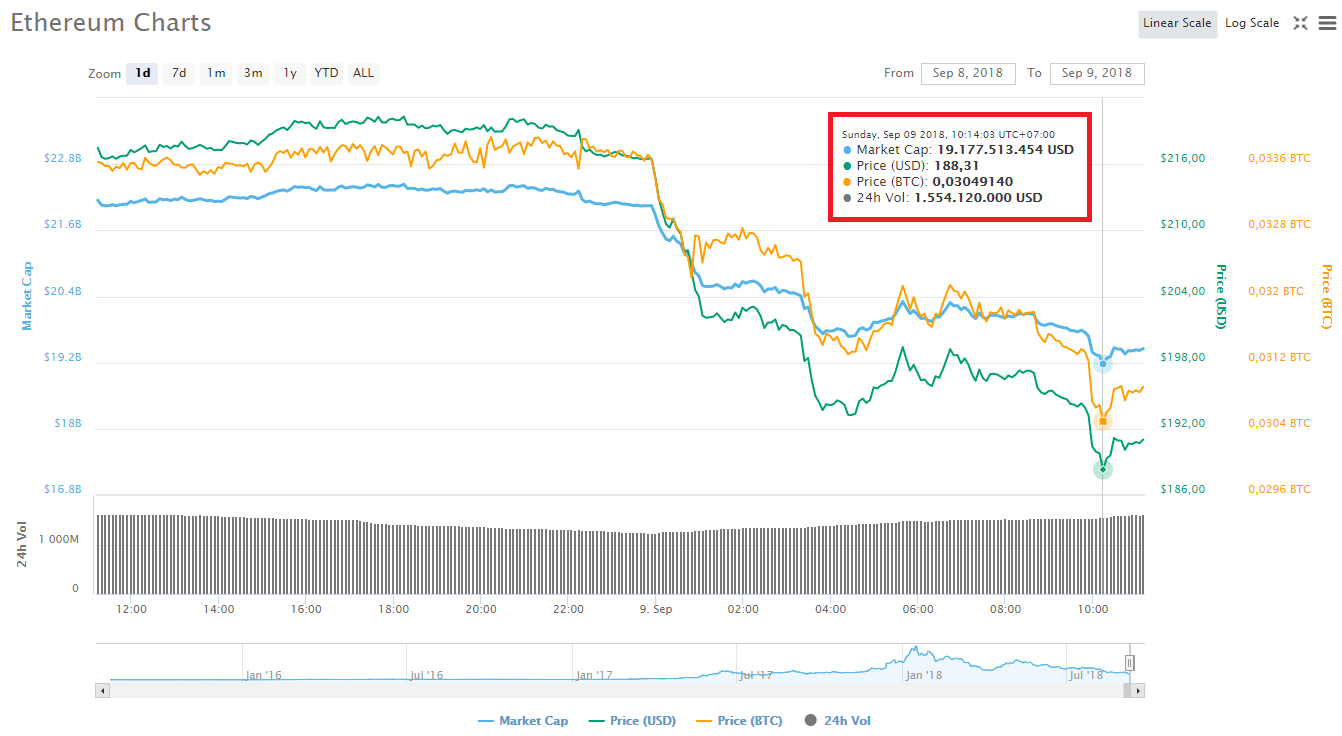Click the Price (USD) green point marker
This screenshot has width=1342, height=736.
click(1103, 469)
